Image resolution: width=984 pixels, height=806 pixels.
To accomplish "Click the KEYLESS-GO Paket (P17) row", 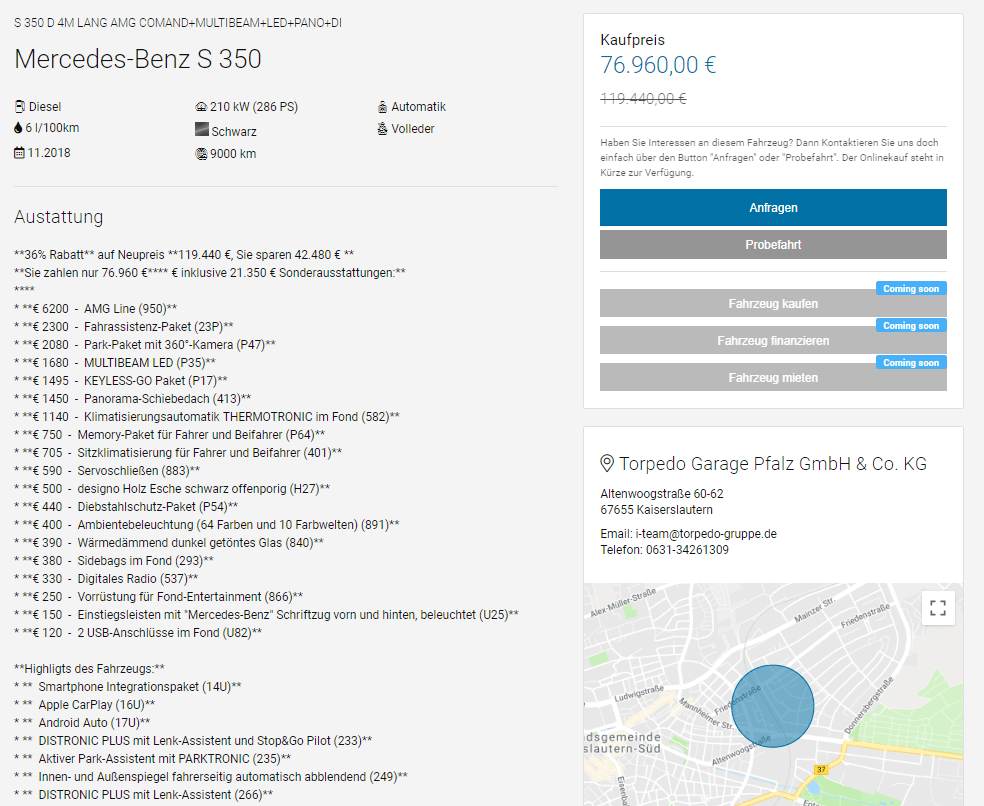I will pos(120,380).
